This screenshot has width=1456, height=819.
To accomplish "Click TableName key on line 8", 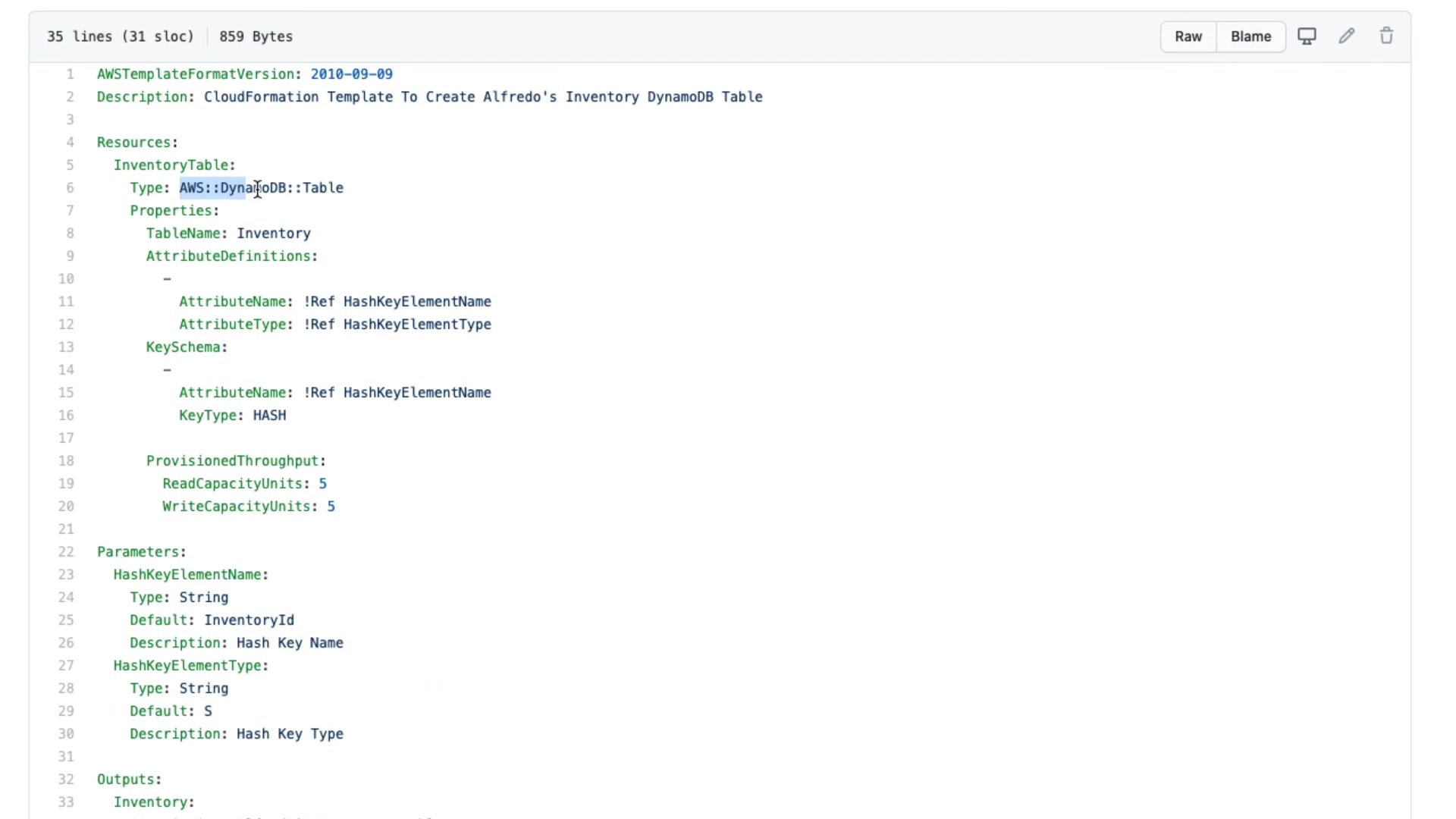I will coord(184,234).
